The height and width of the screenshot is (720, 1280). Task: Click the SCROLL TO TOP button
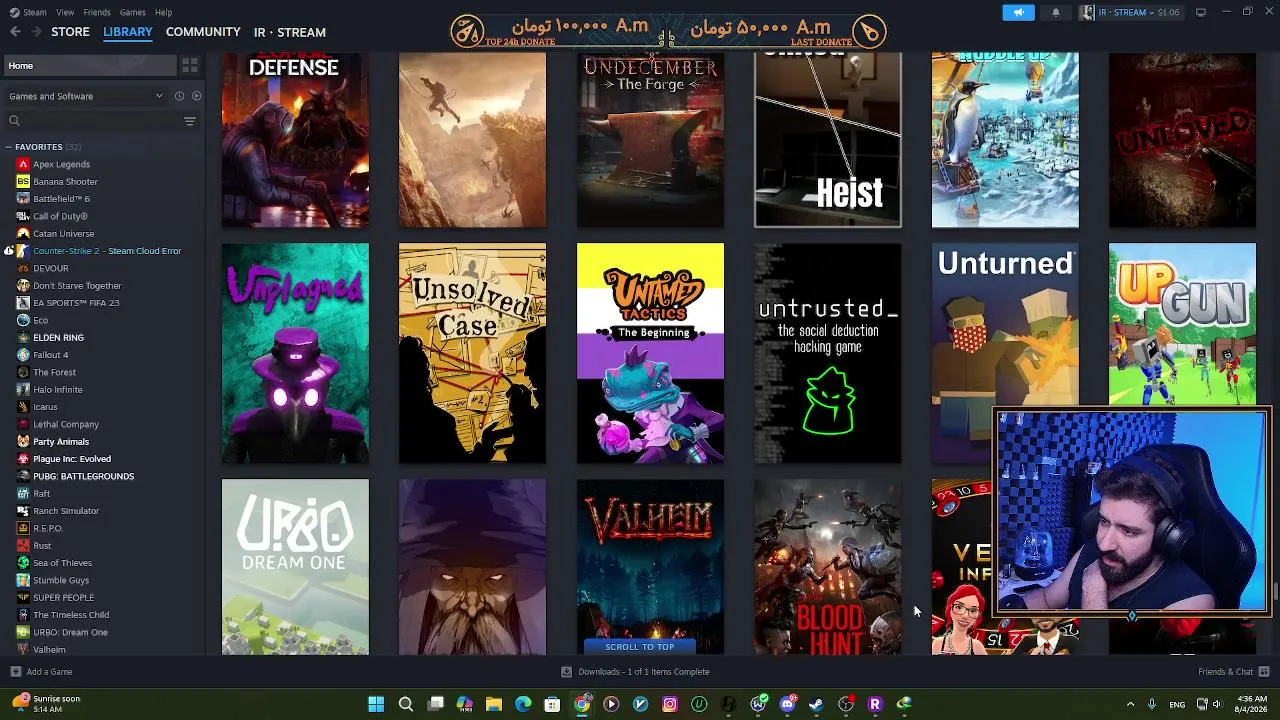coord(639,647)
